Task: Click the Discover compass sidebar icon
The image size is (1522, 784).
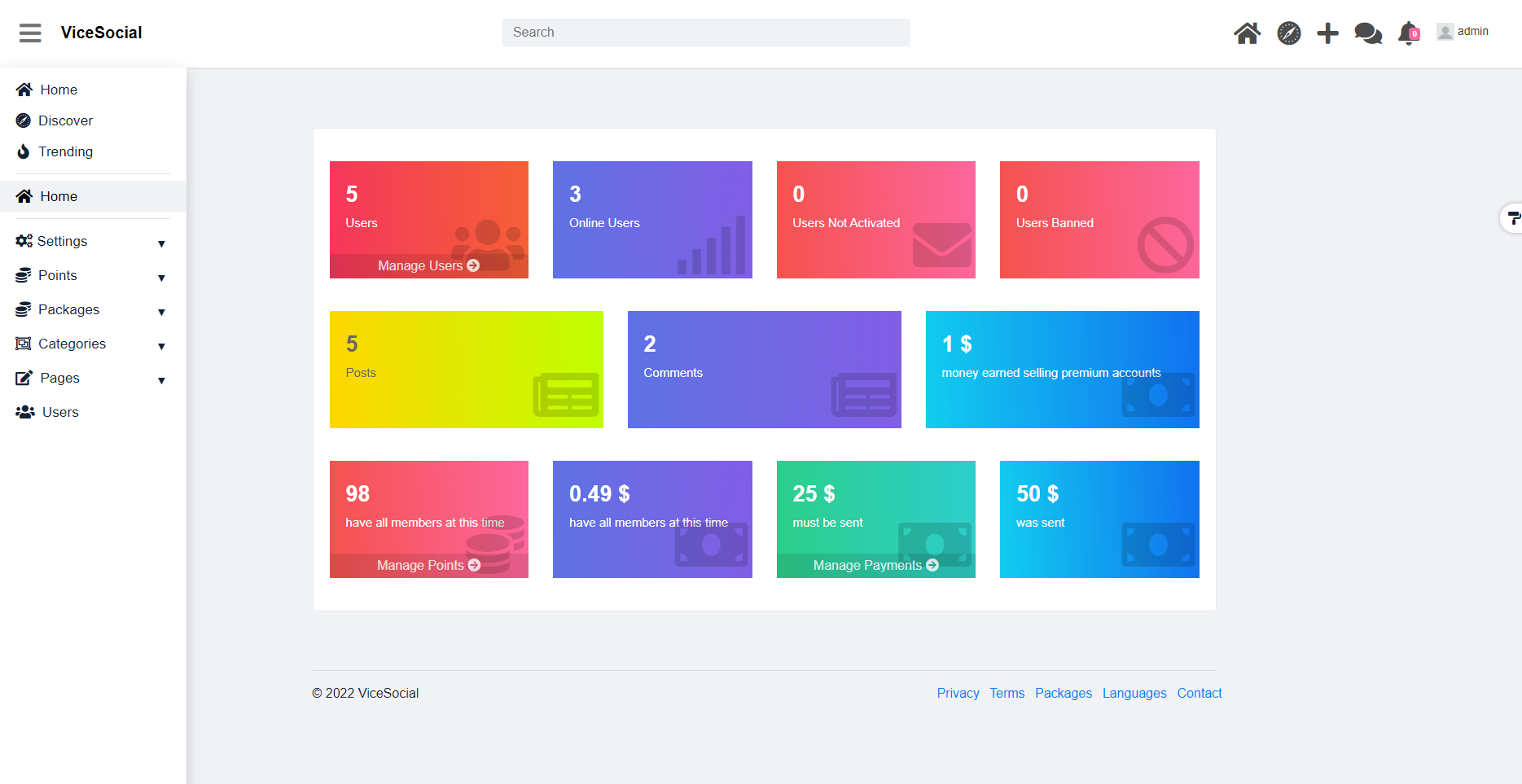Action: pyautogui.click(x=24, y=120)
